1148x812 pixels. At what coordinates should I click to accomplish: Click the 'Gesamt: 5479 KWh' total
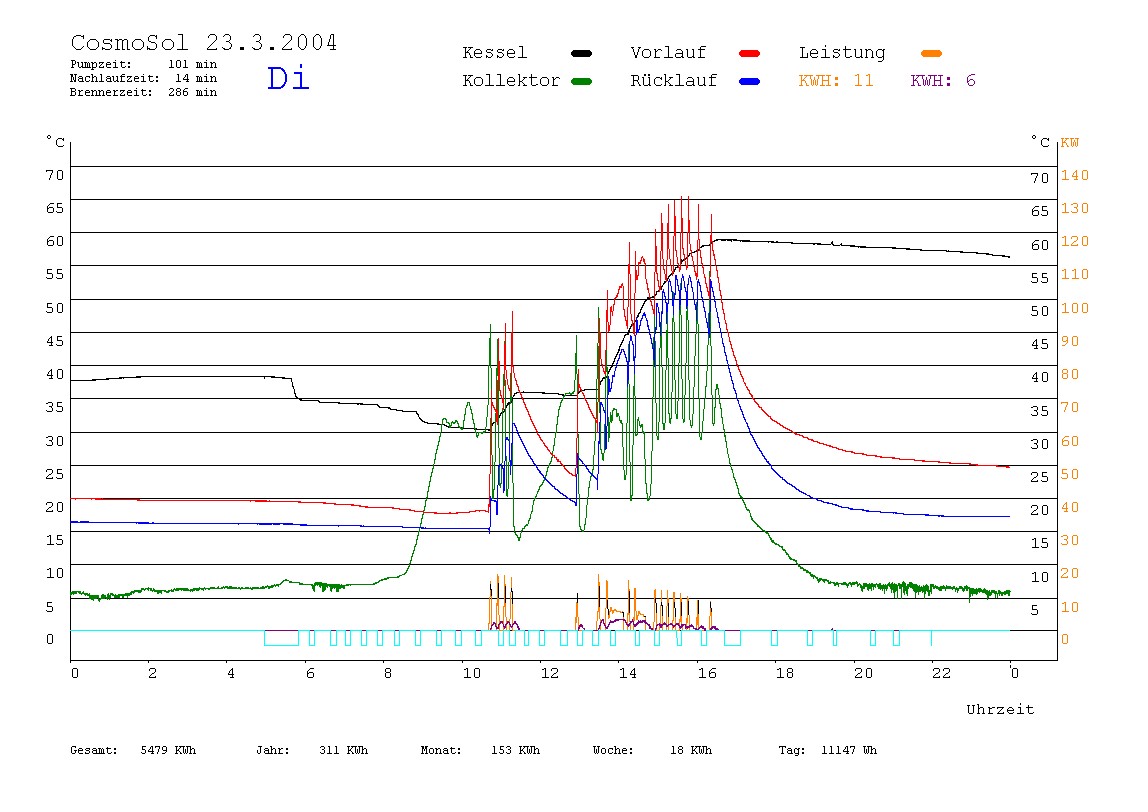(x=133, y=750)
